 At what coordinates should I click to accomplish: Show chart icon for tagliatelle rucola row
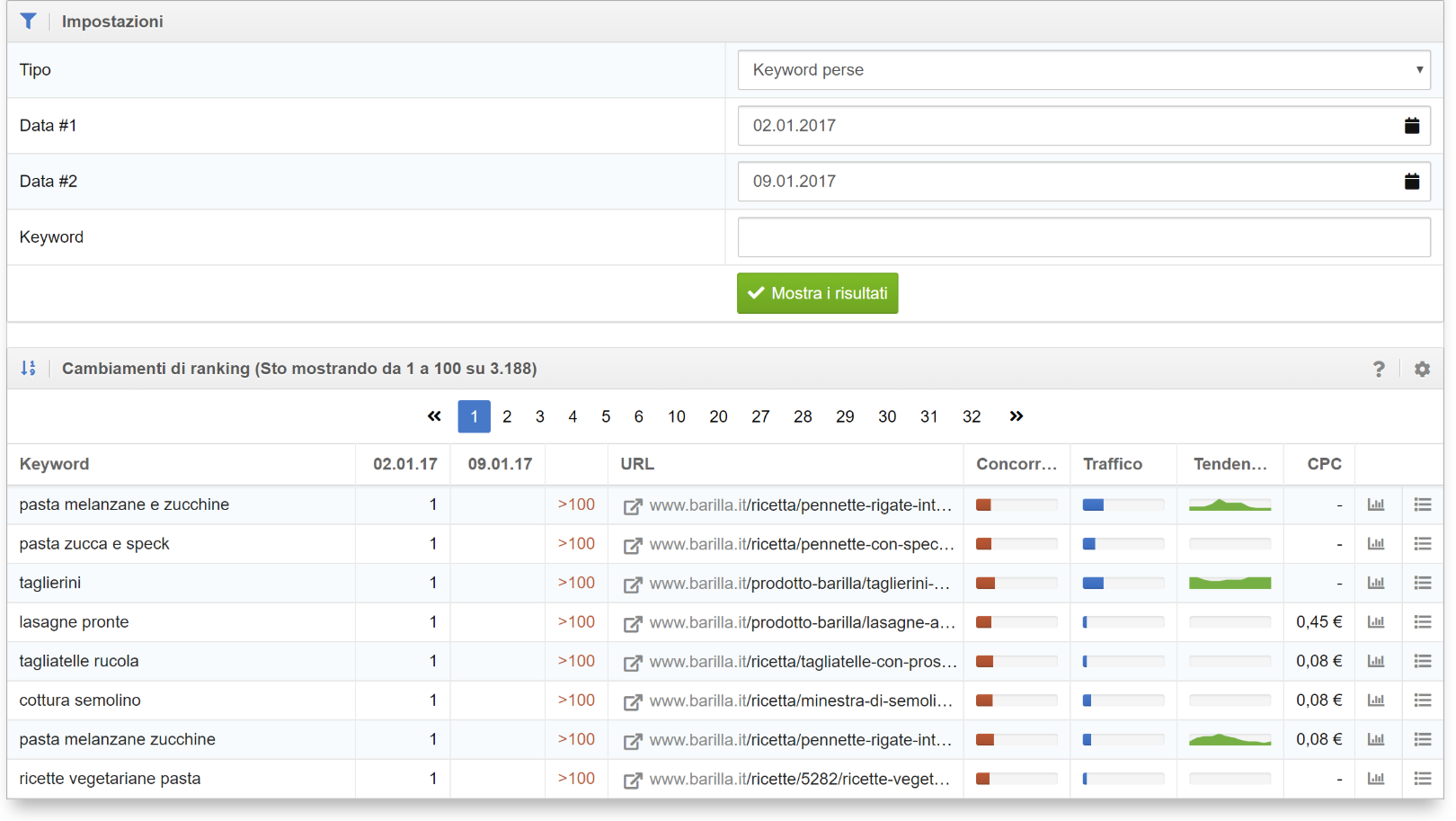click(1376, 661)
